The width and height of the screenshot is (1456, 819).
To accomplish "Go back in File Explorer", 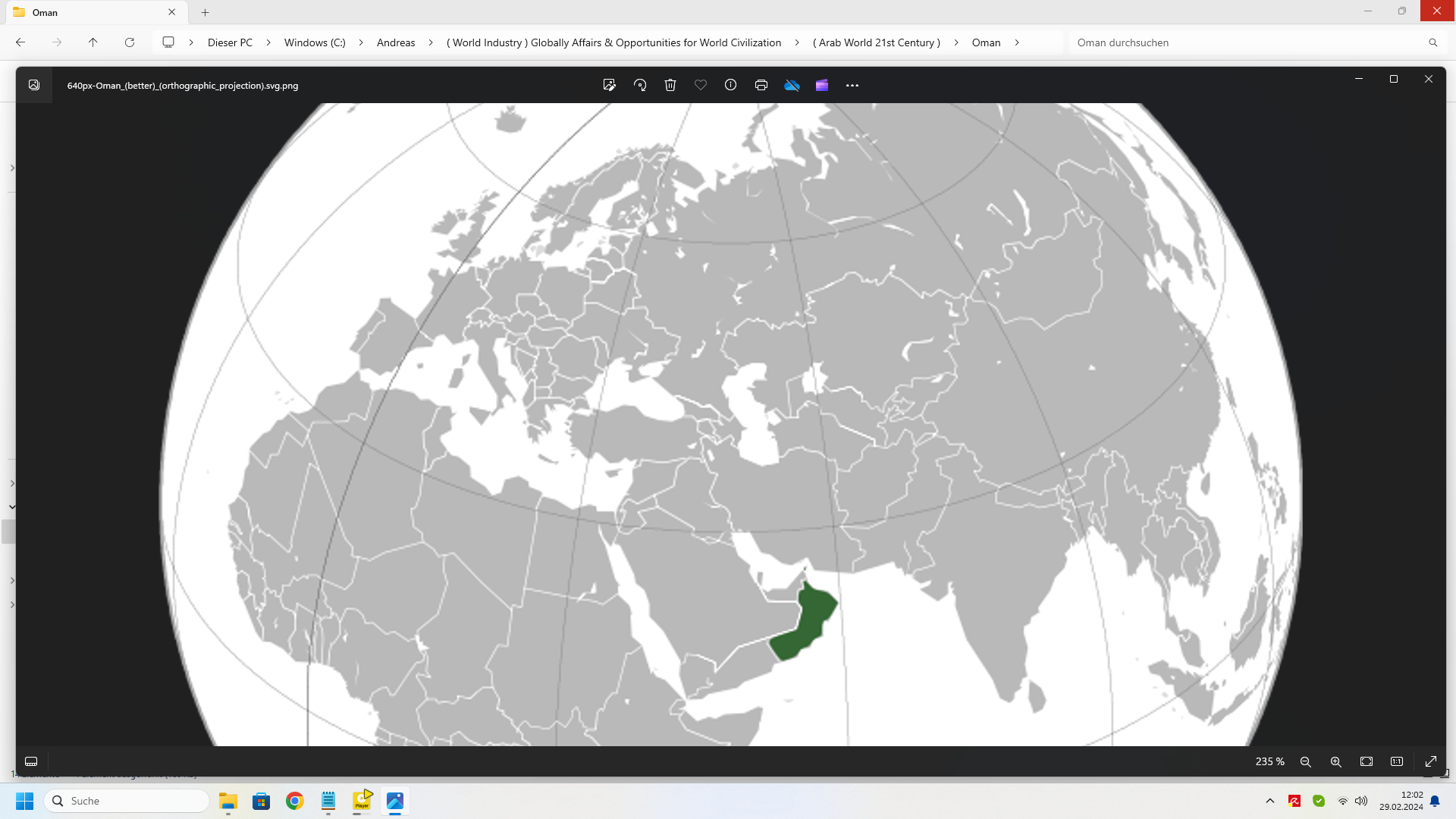I will (20, 42).
